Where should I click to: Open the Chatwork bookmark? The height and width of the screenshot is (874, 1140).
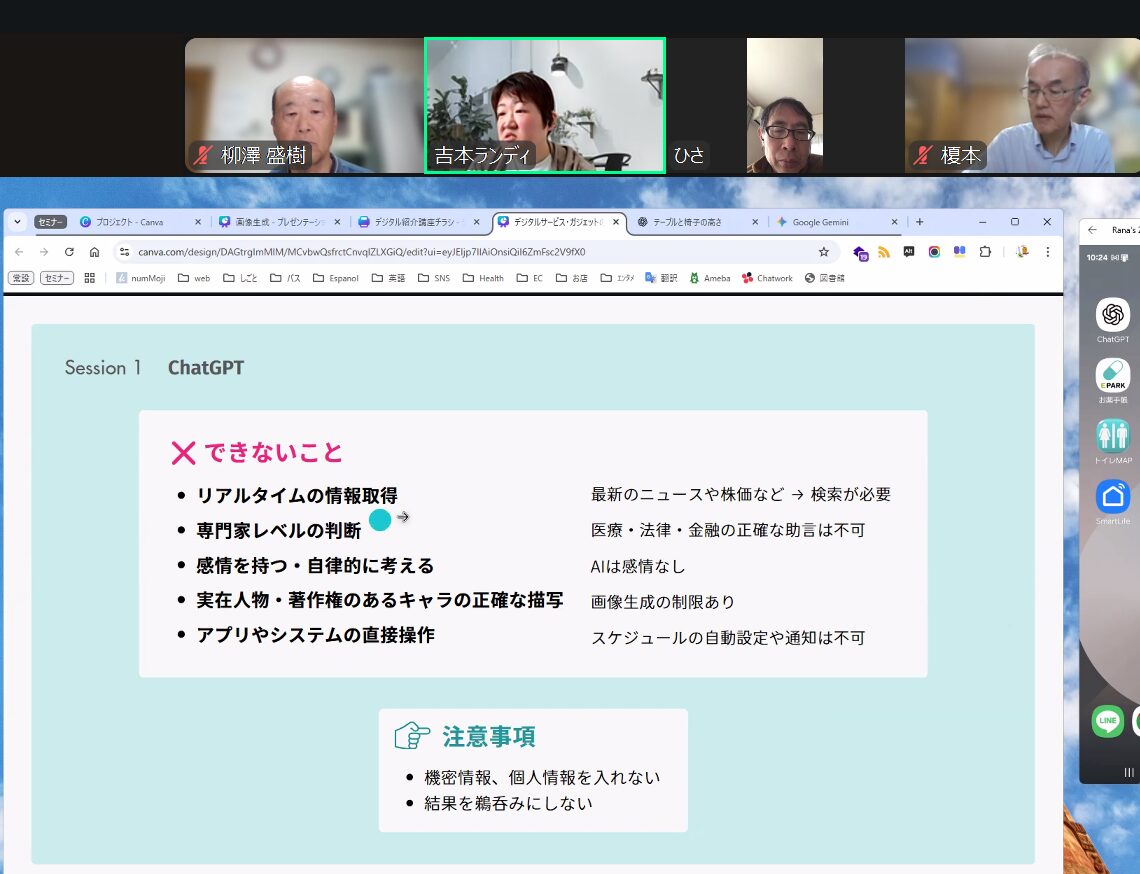coord(767,278)
